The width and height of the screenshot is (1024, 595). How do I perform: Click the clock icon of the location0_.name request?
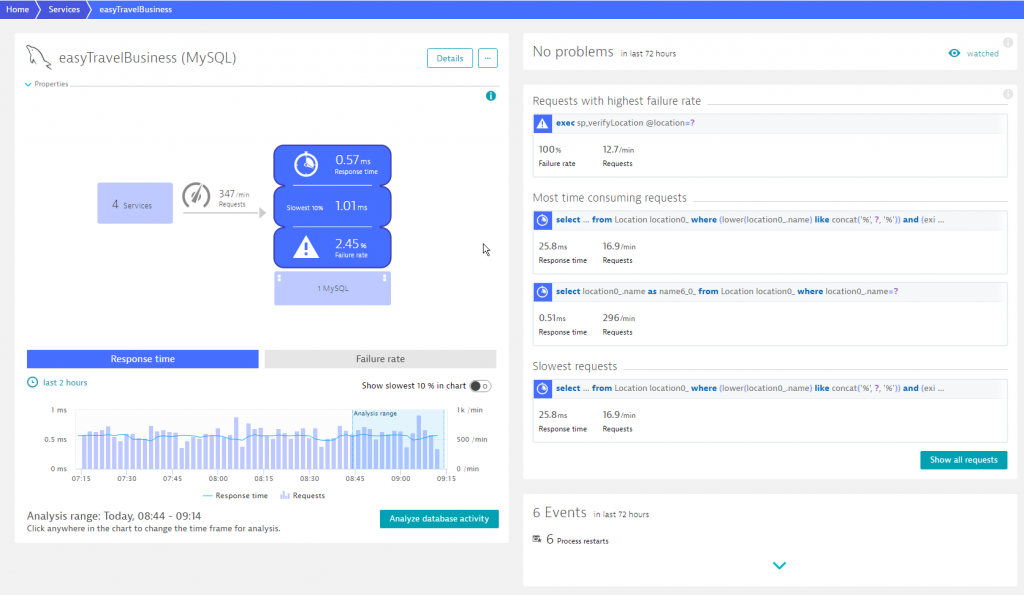542,292
